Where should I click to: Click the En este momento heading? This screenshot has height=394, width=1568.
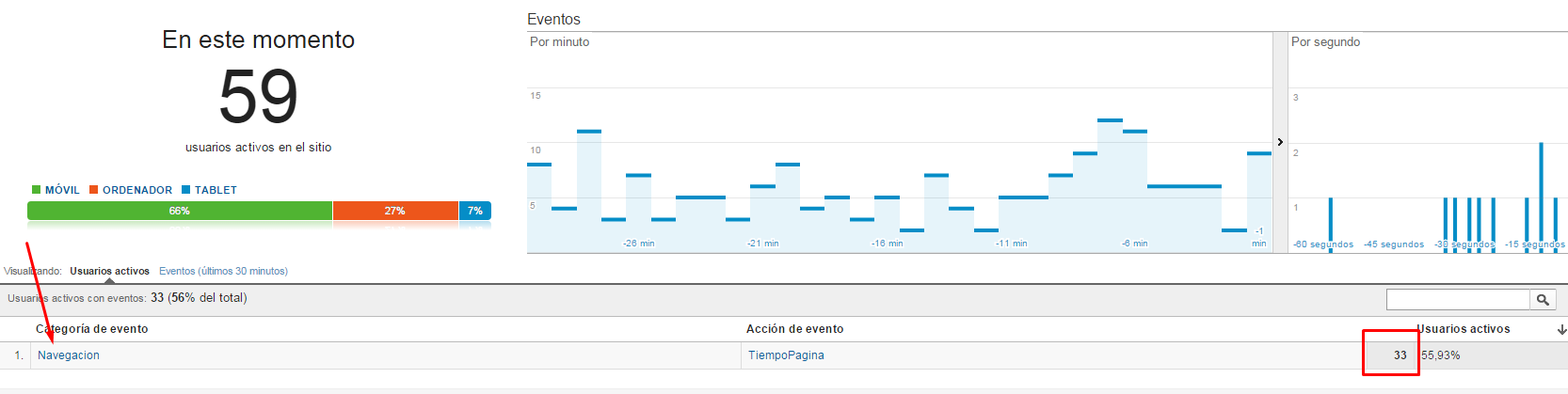pos(259,39)
